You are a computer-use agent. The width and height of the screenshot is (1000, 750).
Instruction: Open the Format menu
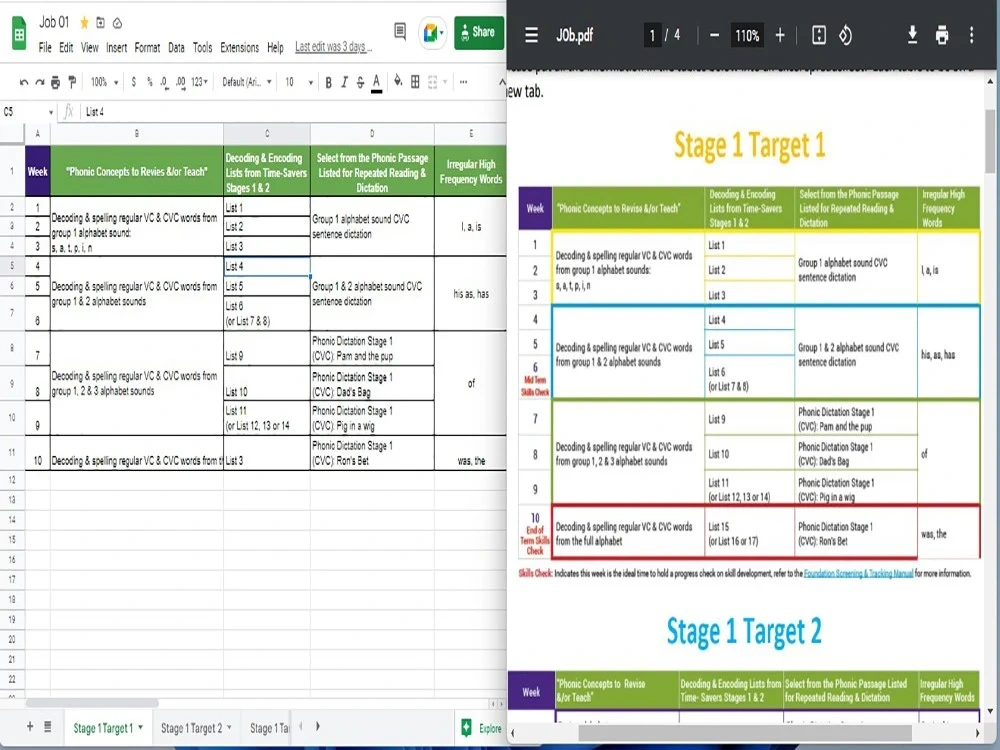(147, 47)
